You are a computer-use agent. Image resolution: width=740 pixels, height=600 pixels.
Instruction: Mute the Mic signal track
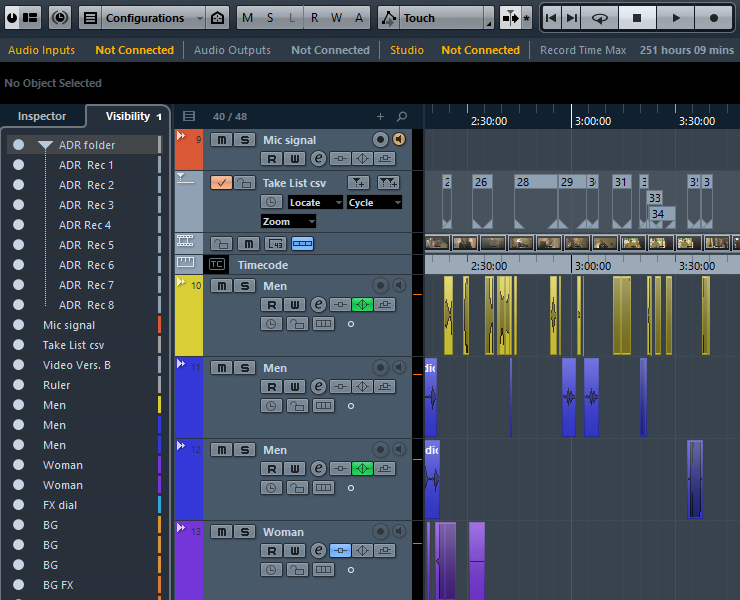point(221,140)
